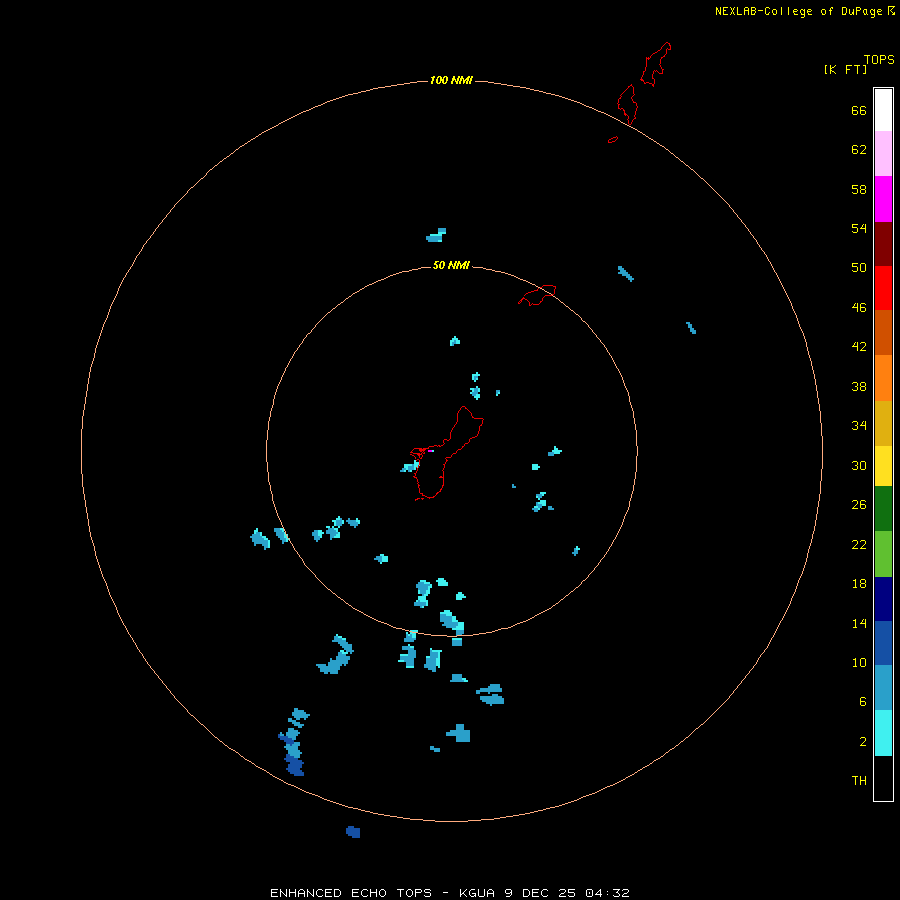Viewport: 900px width, 900px height.
Task: Click the 50 NMI range ring label
Action: point(451,265)
